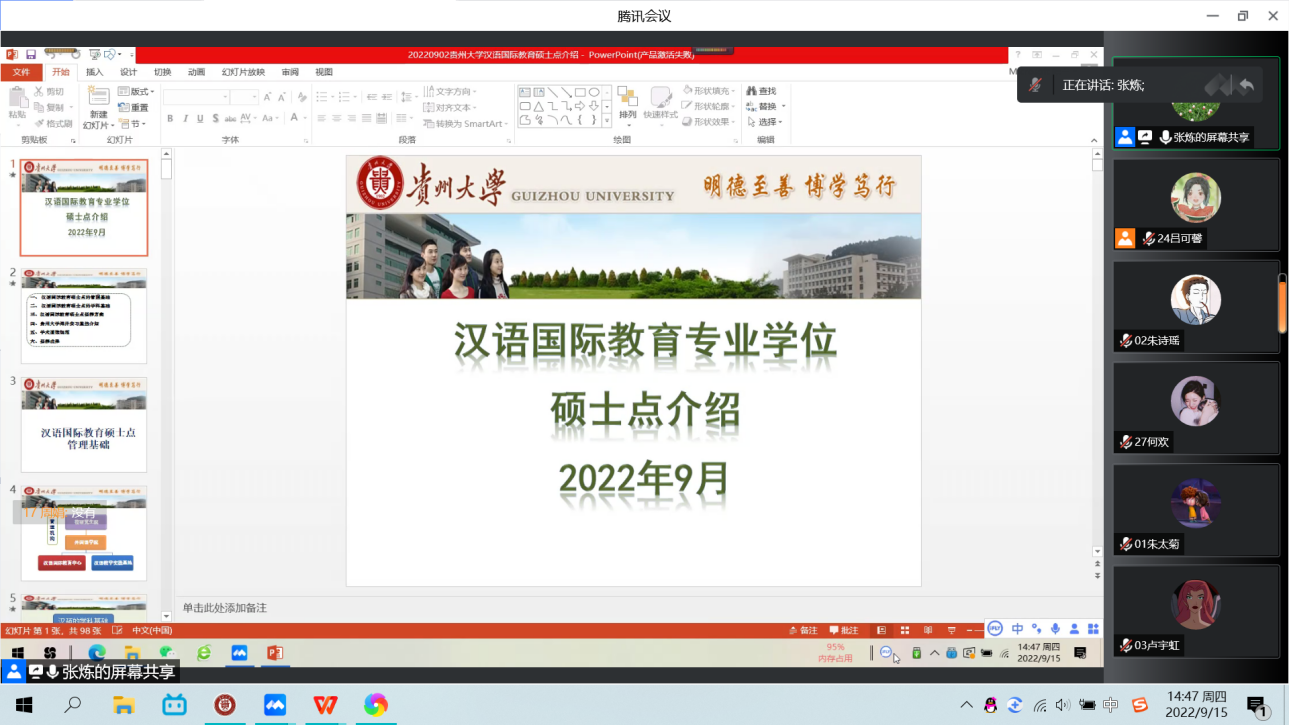The width and height of the screenshot is (1289, 725).
Task: Click the notes field 单击此处添加备注
Action: (x=225, y=608)
